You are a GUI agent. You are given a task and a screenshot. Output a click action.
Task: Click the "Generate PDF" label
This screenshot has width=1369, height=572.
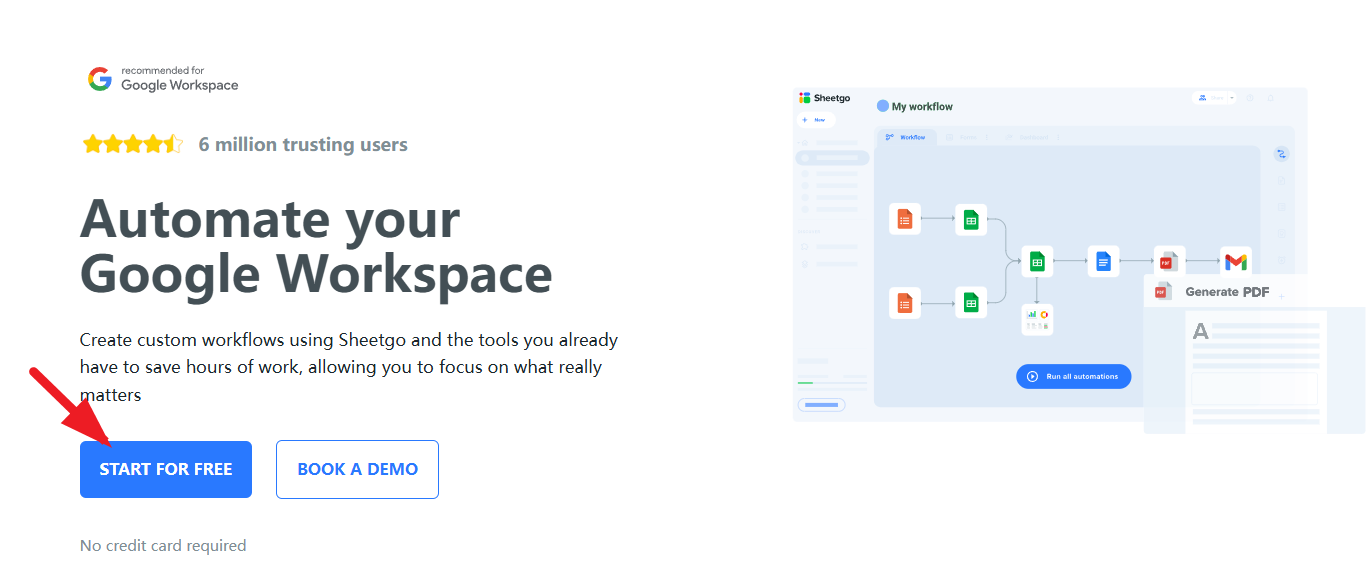click(1227, 292)
